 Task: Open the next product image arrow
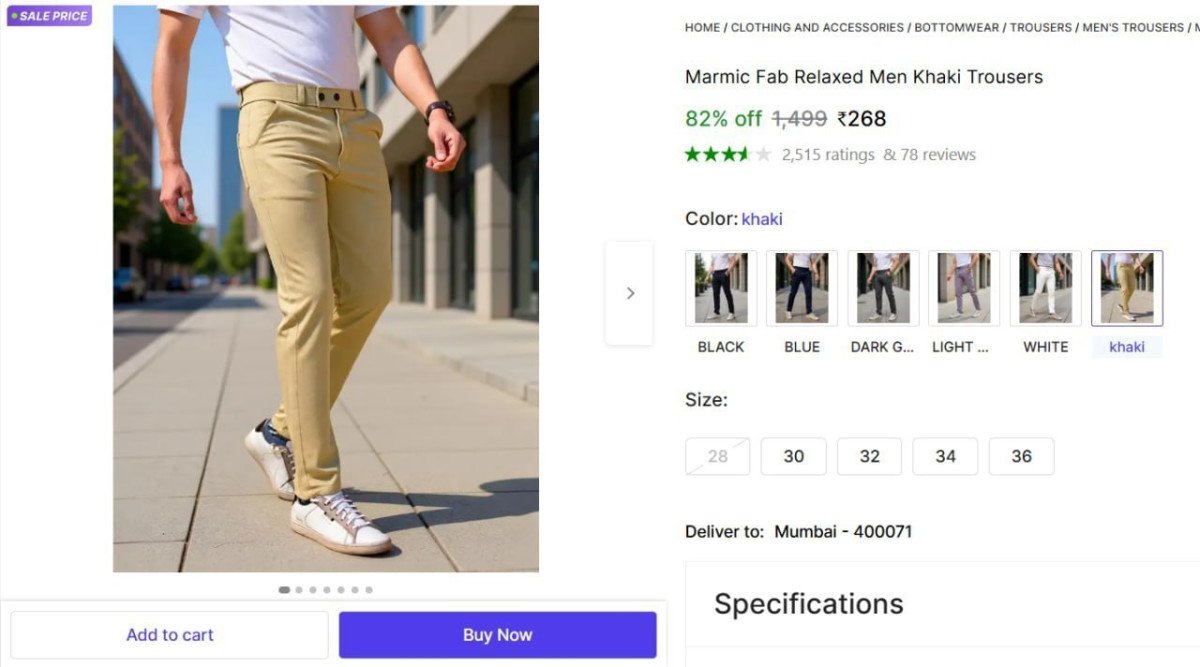(629, 293)
